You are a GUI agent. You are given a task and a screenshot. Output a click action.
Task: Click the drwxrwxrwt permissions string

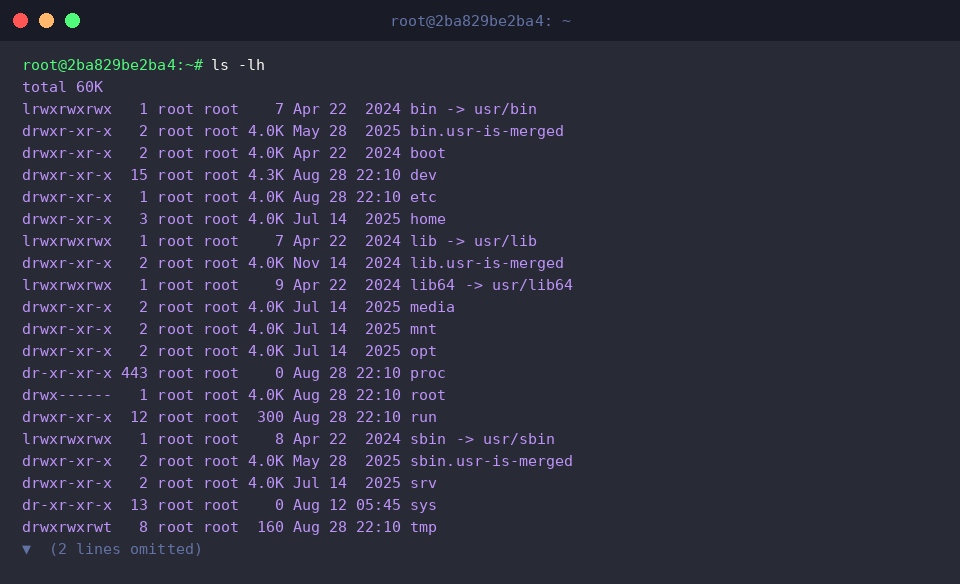[67, 527]
